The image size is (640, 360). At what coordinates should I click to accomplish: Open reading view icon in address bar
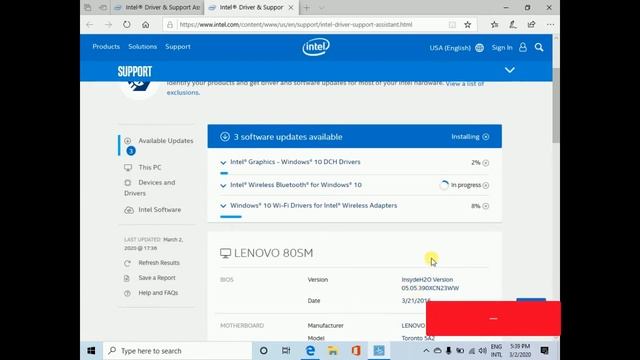(x=452, y=25)
